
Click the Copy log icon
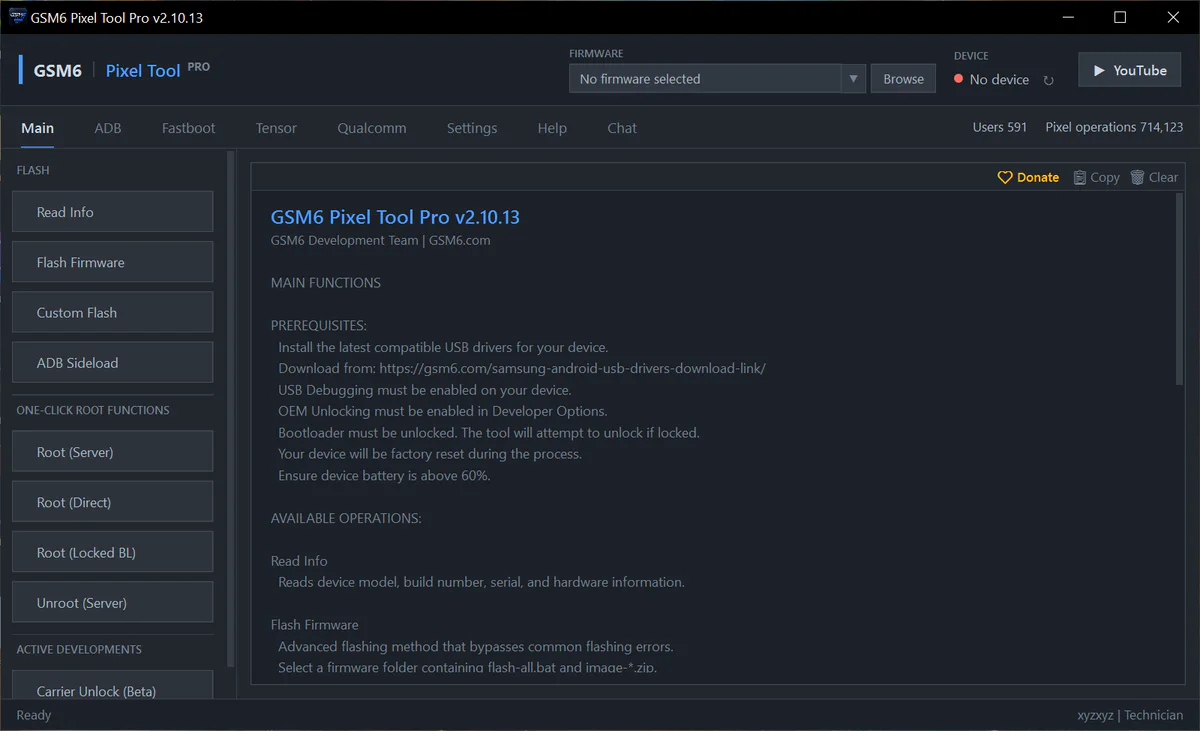pyautogui.click(x=1080, y=177)
